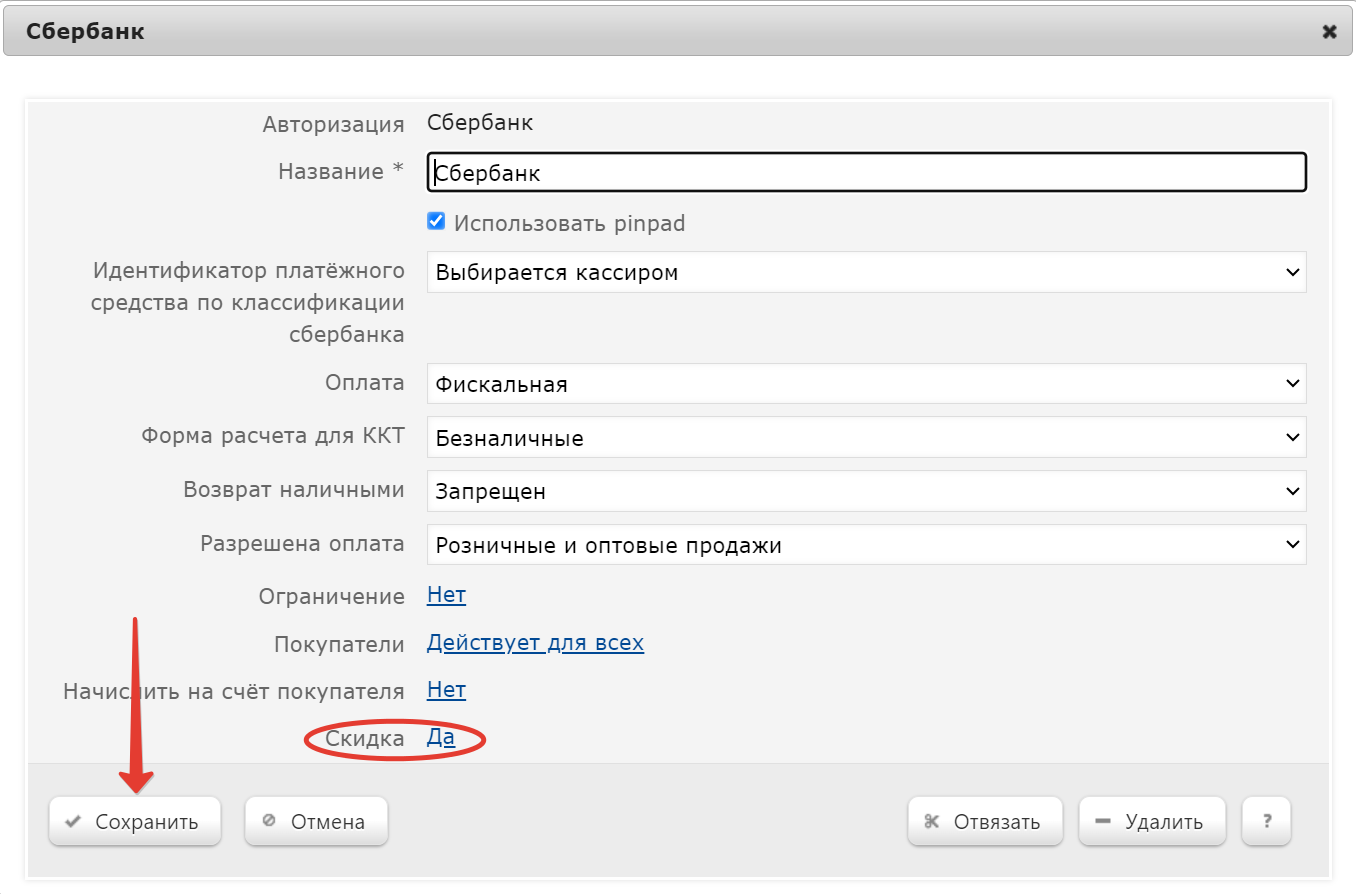
Task: Click the Отвязать button with scissors icon
Action: [x=984, y=822]
